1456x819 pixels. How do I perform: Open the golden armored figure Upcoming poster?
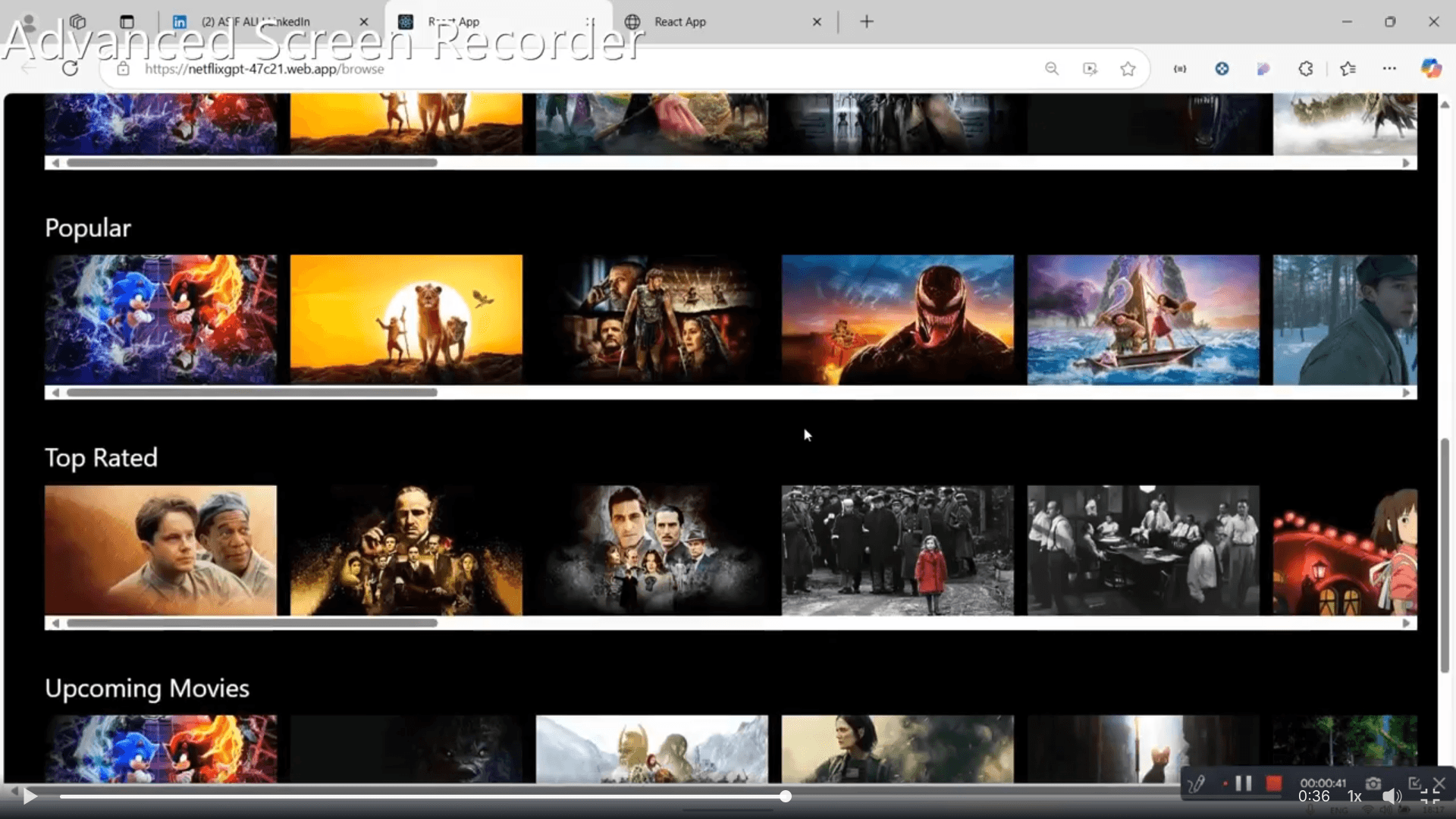click(x=652, y=749)
